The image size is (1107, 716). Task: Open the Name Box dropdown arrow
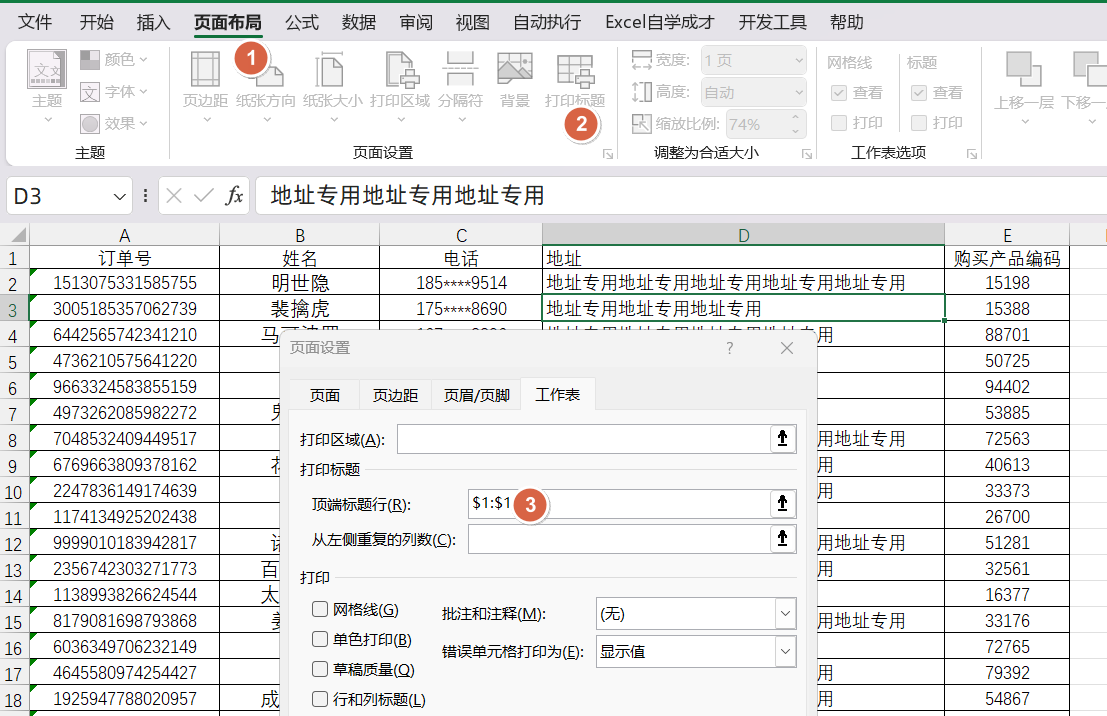point(119,196)
